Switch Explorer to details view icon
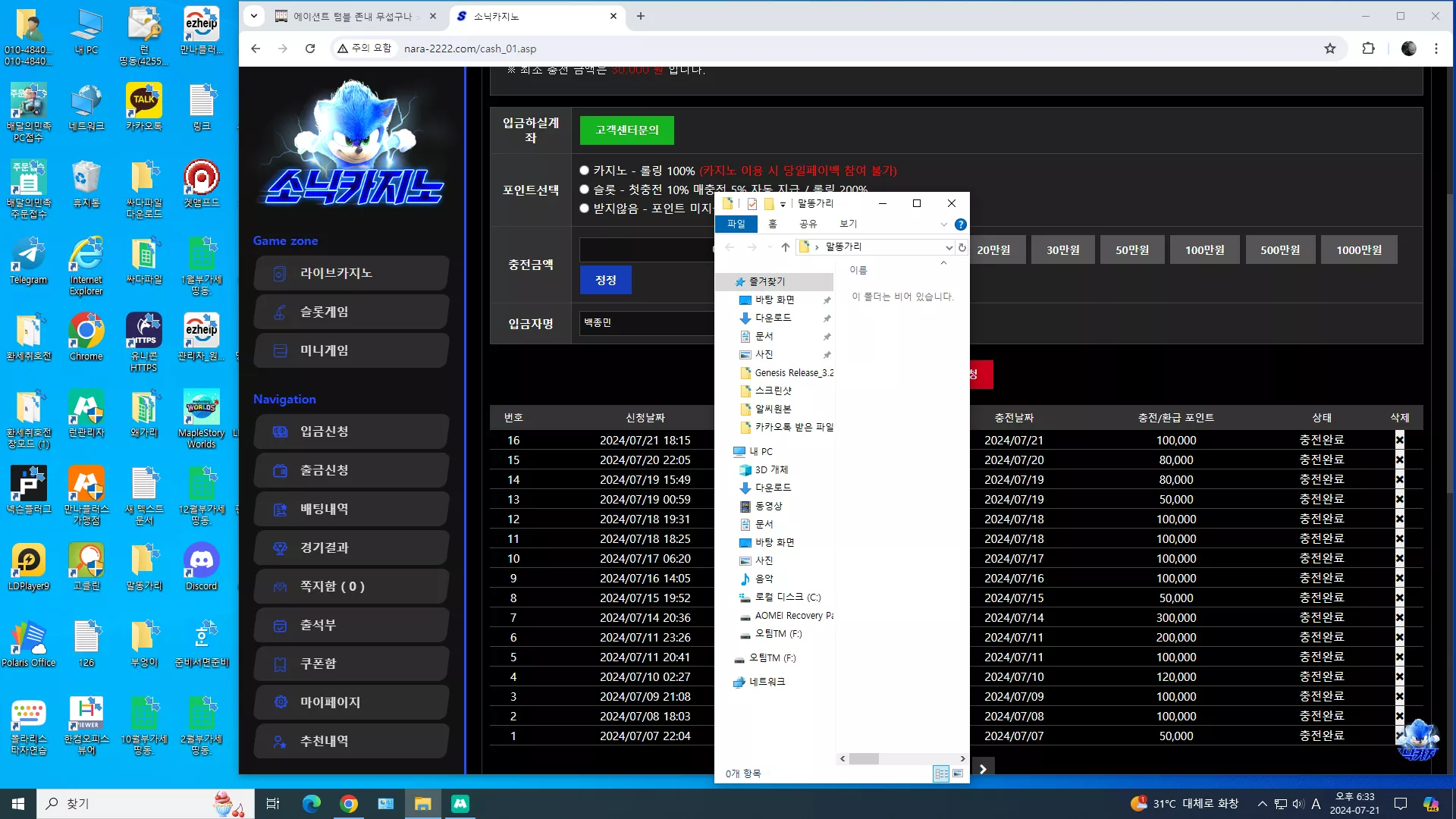This screenshot has width=1456, height=819. click(941, 773)
